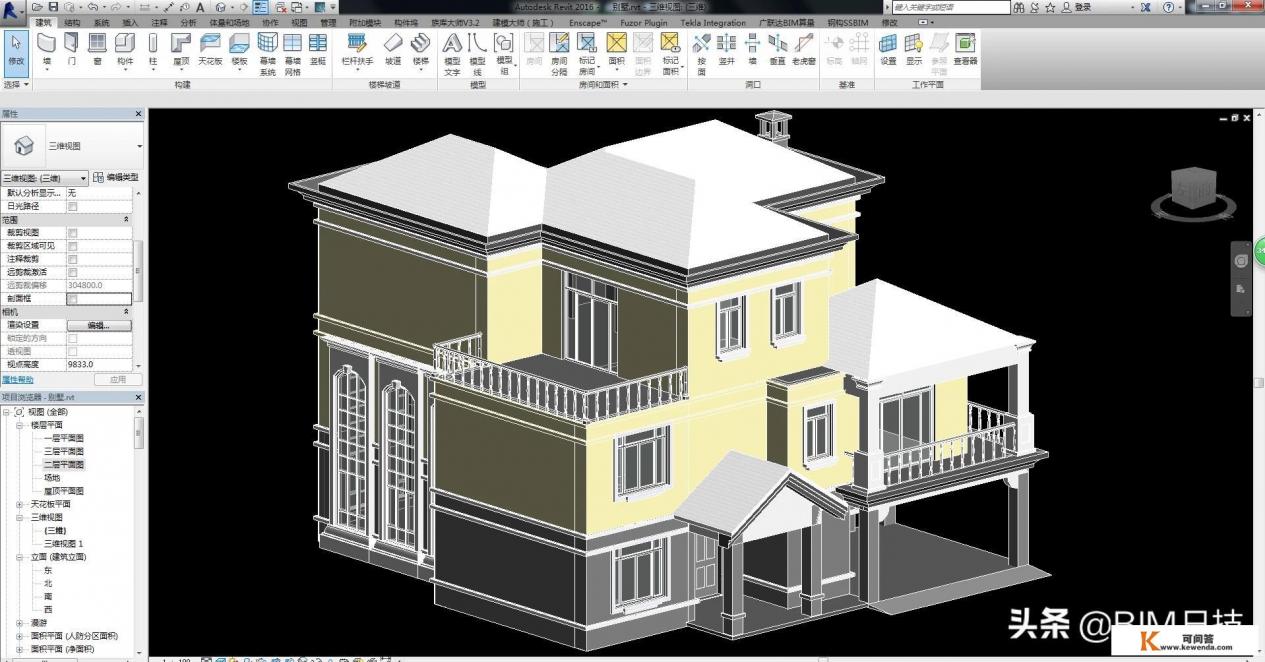Open the 三维视图 view selector dropdown

click(x=44, y=177)
